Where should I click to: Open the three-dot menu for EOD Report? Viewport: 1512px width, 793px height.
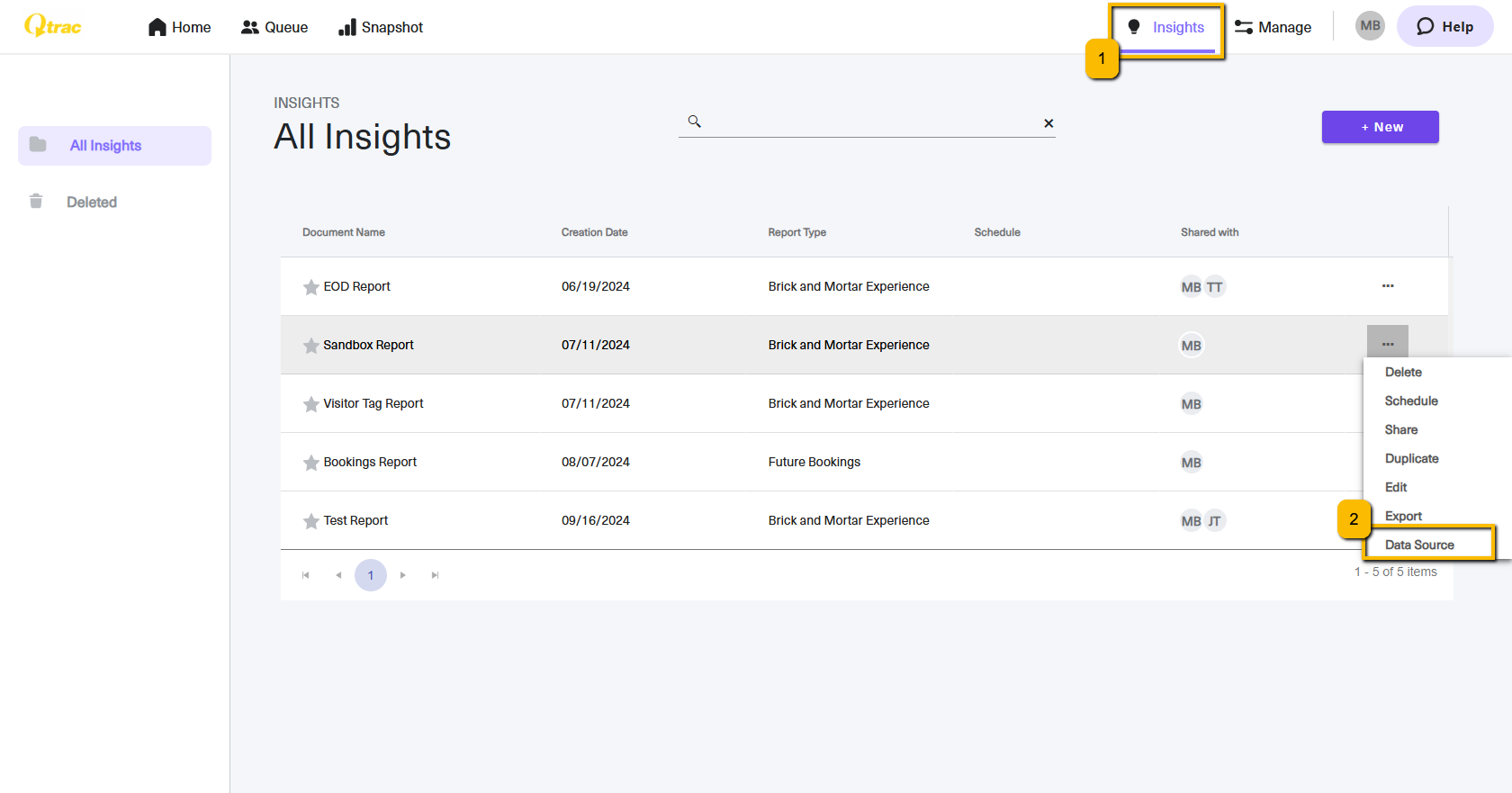point(1388,286)
